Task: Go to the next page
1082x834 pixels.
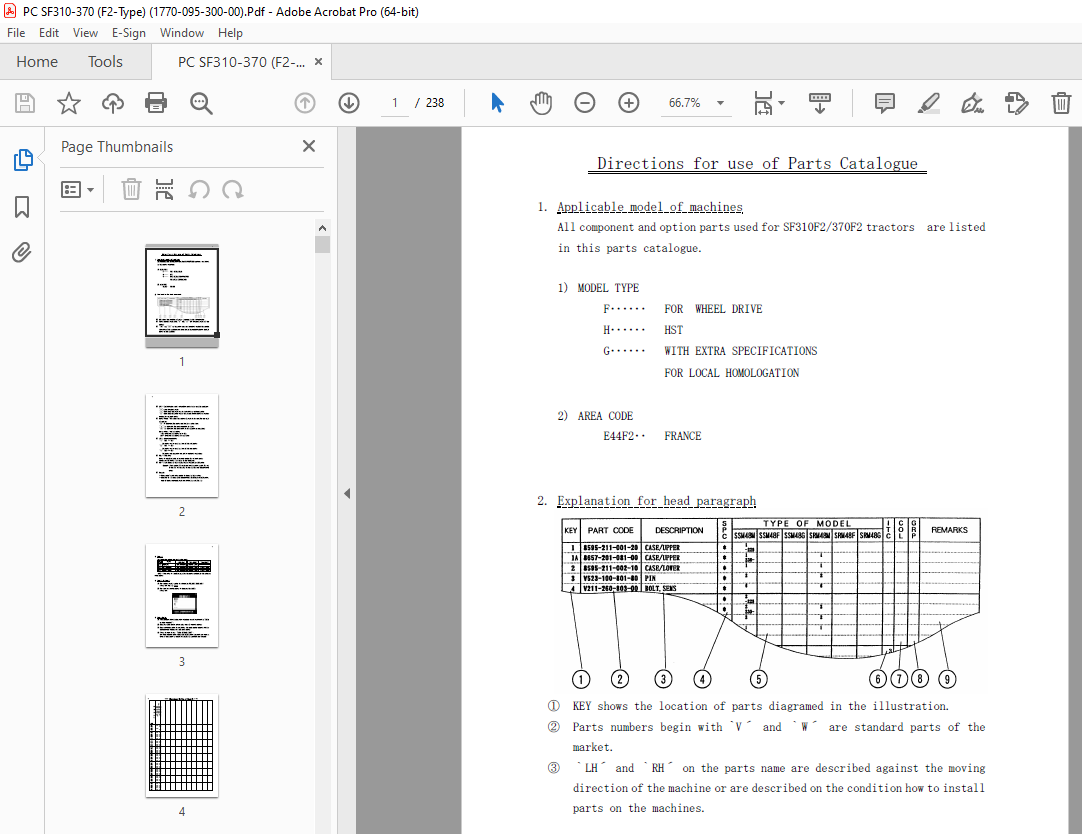Action: (349, 103)
